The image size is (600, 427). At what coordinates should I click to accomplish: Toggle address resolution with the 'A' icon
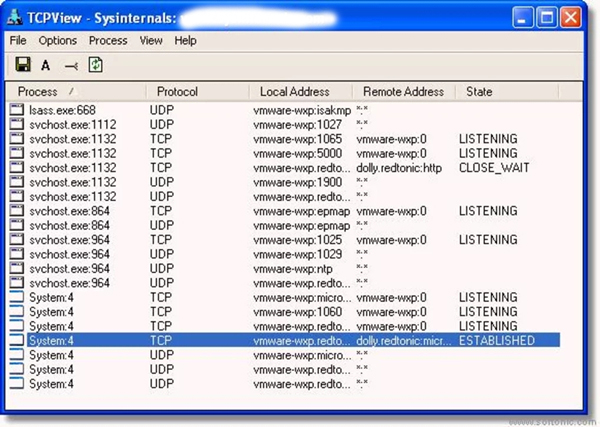tap(46, 65)
